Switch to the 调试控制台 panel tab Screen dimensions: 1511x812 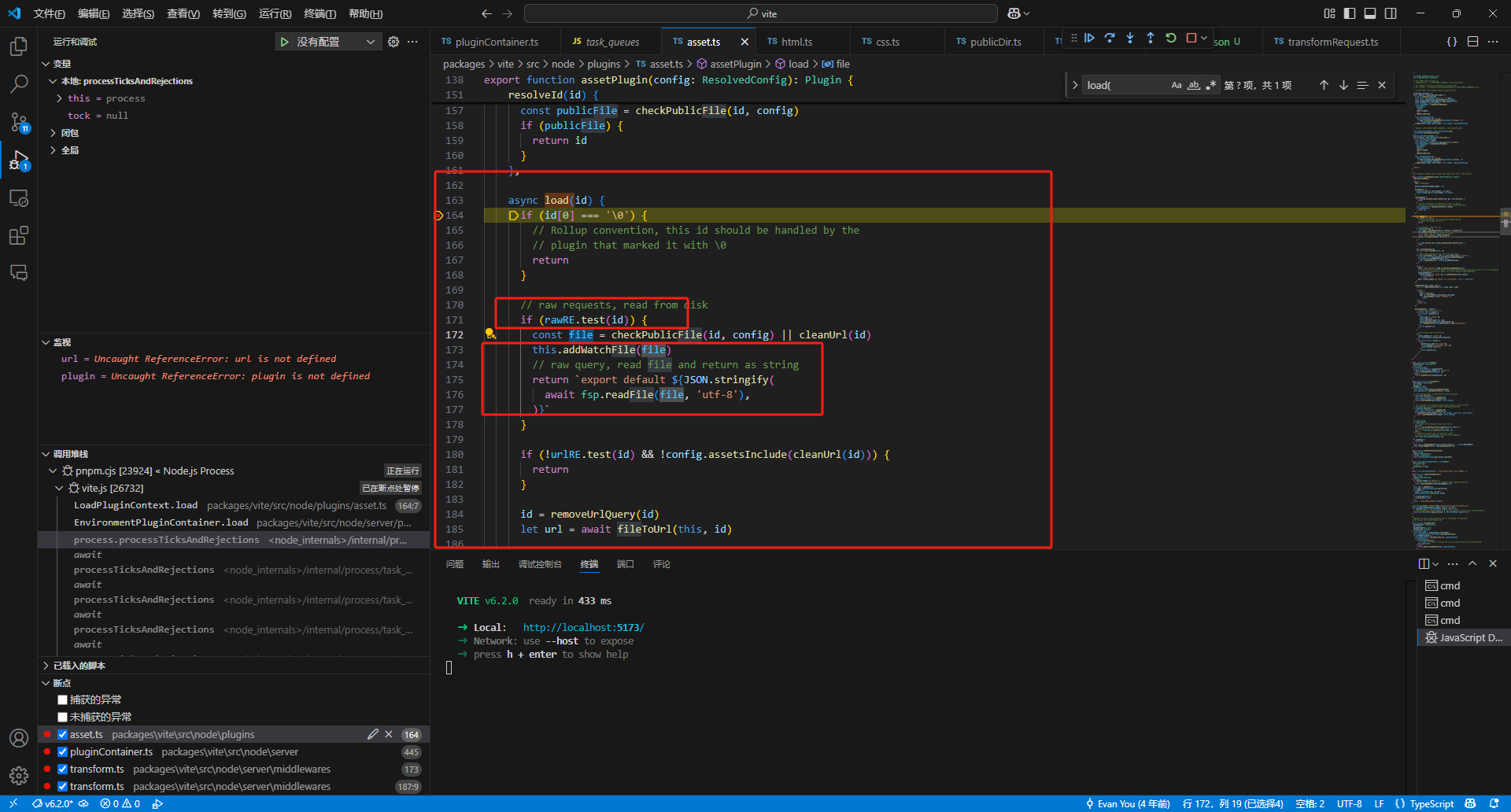(x=540, y=564)
